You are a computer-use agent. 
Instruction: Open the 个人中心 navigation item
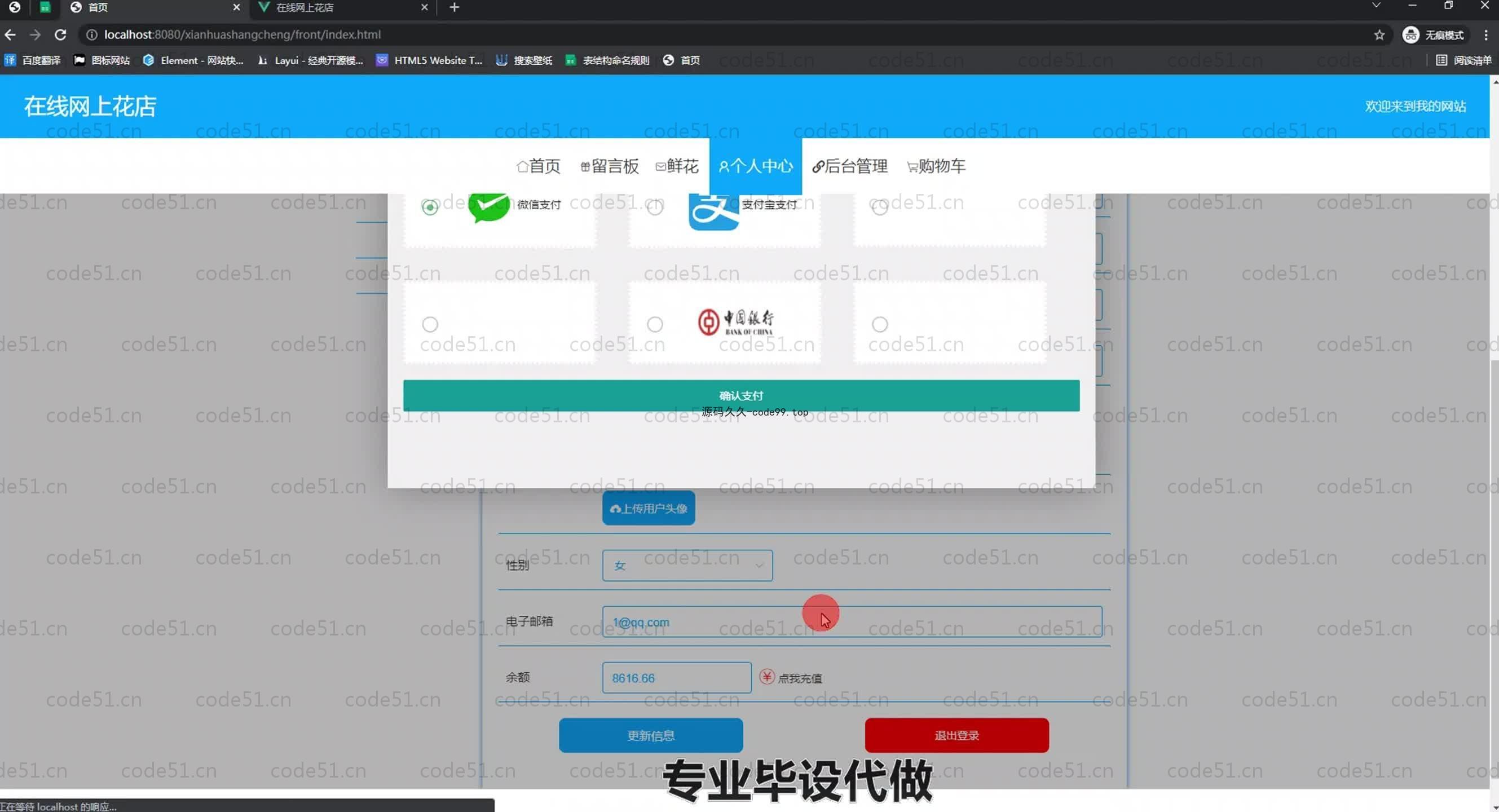click(x=755, y=166)
